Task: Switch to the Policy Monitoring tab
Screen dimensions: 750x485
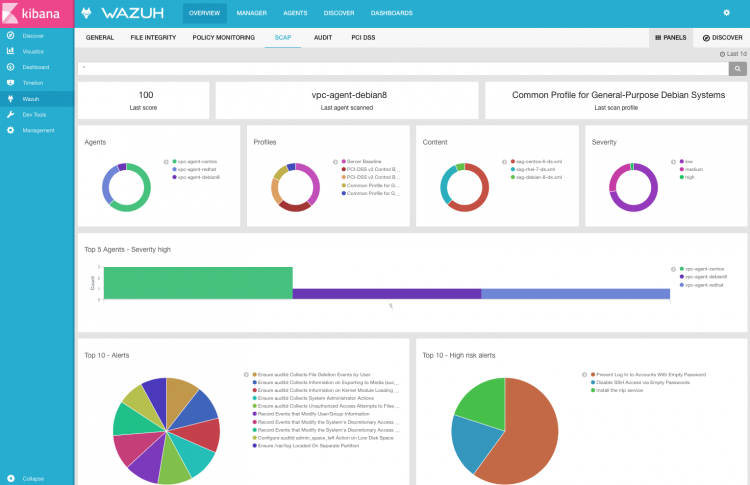Action: coord(224,37)
